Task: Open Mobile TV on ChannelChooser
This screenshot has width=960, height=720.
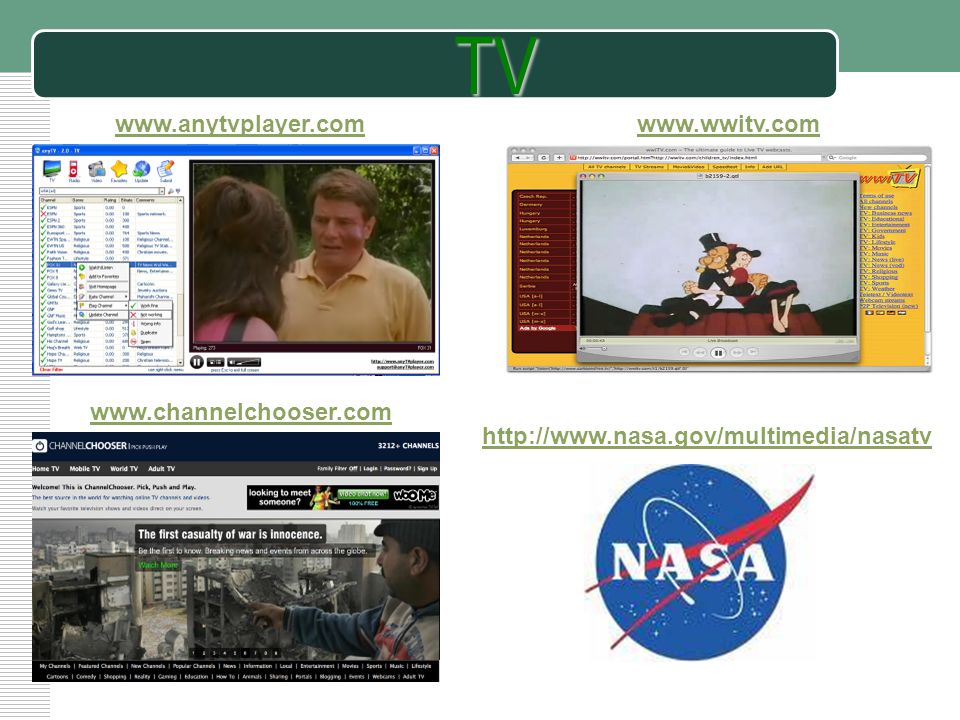Action: [x=84, y=468]
